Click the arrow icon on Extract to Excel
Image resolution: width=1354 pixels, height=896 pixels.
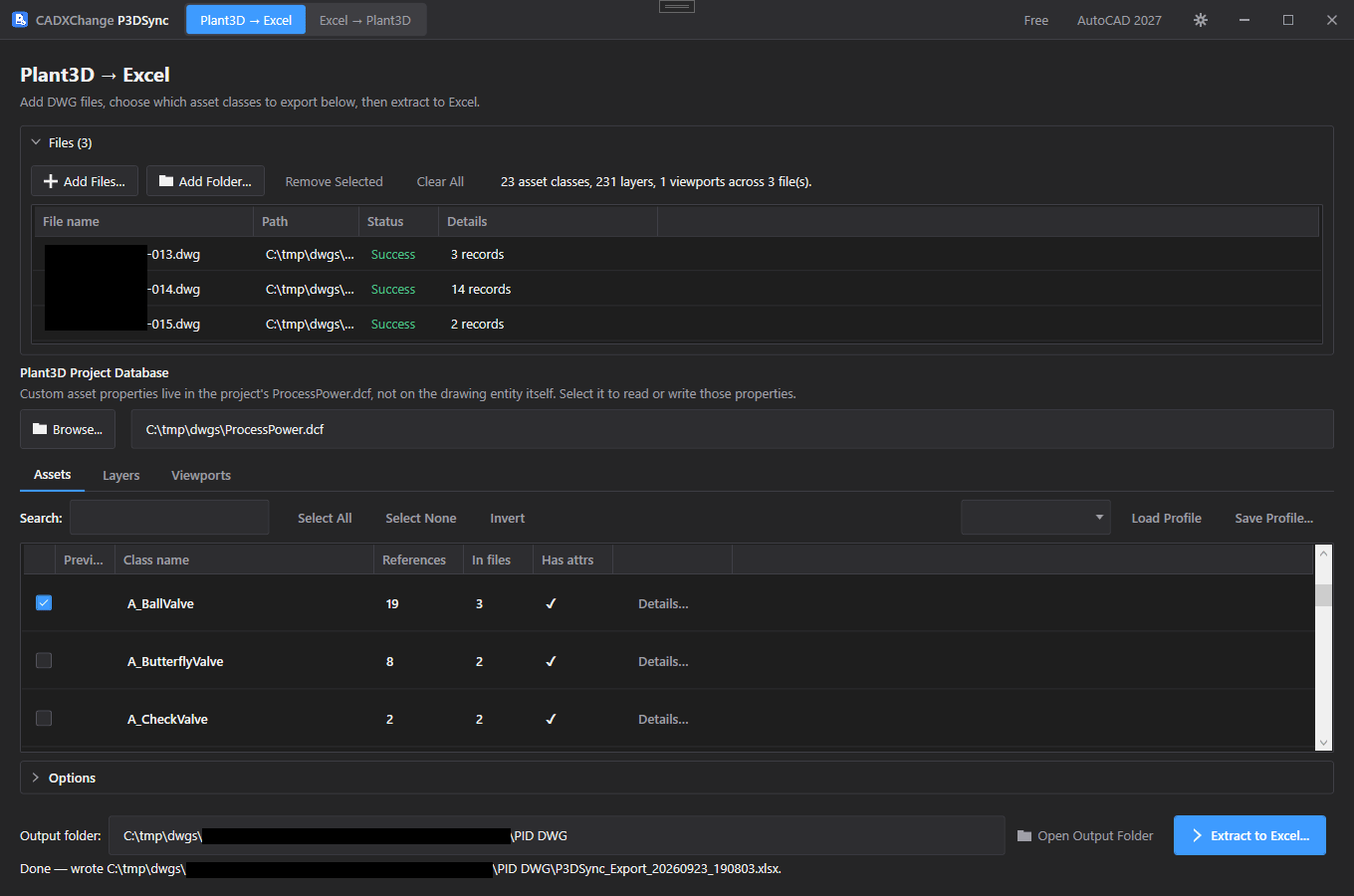click(x=1198, y=835)
